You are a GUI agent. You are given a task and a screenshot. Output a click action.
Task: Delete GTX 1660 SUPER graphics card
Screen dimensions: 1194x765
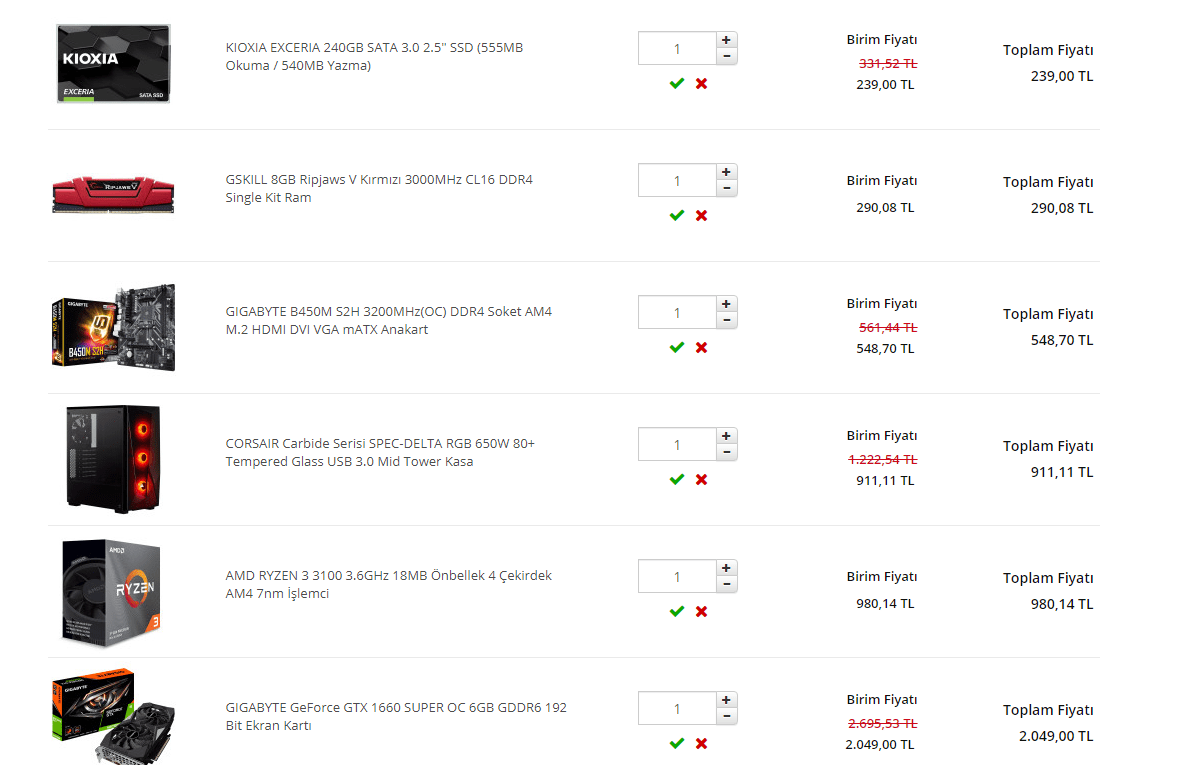click(701, 743)
